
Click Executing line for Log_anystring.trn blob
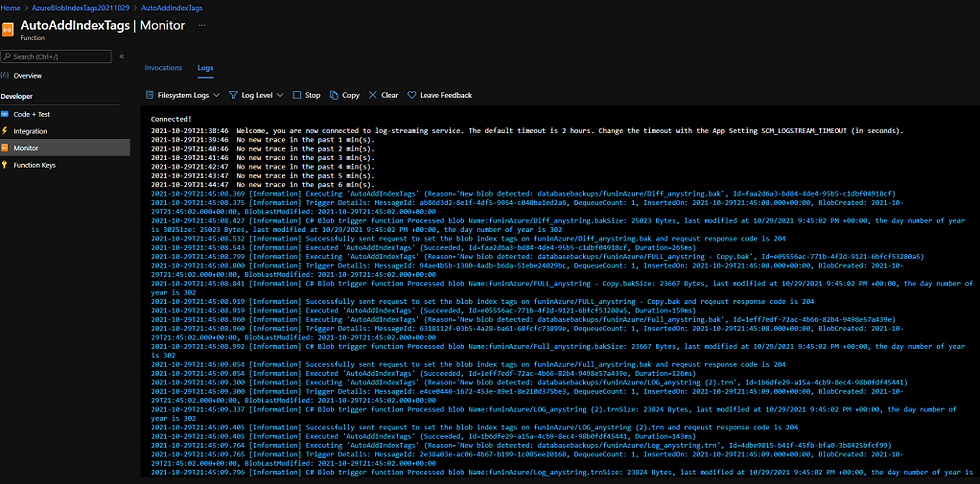(523, 445)
